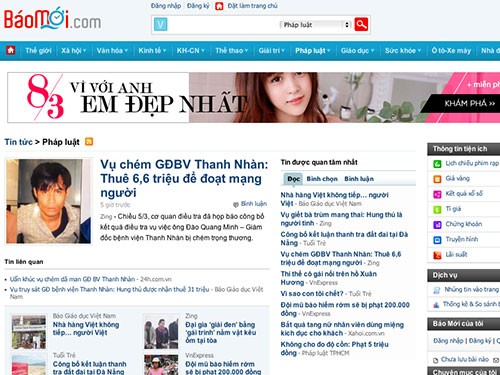The image size is (500, 375).
Task: Open Vụ giết bà trùm mang thai article
Action: tap(341, 219)
